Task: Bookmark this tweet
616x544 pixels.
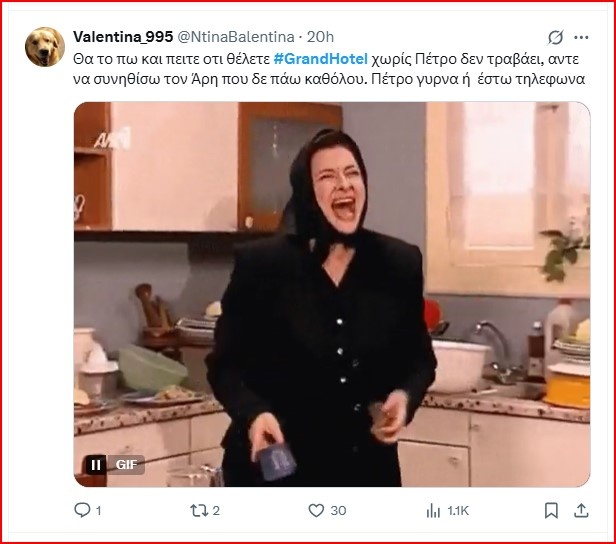Action: 551,511
